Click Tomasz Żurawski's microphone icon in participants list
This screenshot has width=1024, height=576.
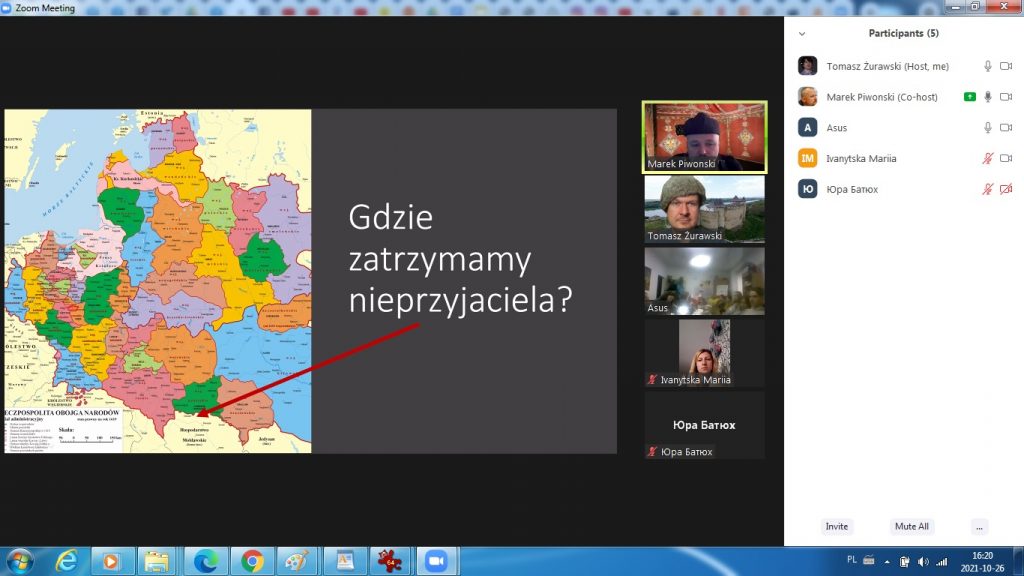click(988, 67)
